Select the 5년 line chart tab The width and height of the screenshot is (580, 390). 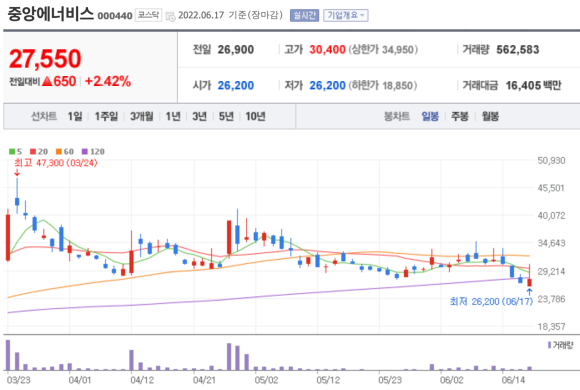pos(226,117)
